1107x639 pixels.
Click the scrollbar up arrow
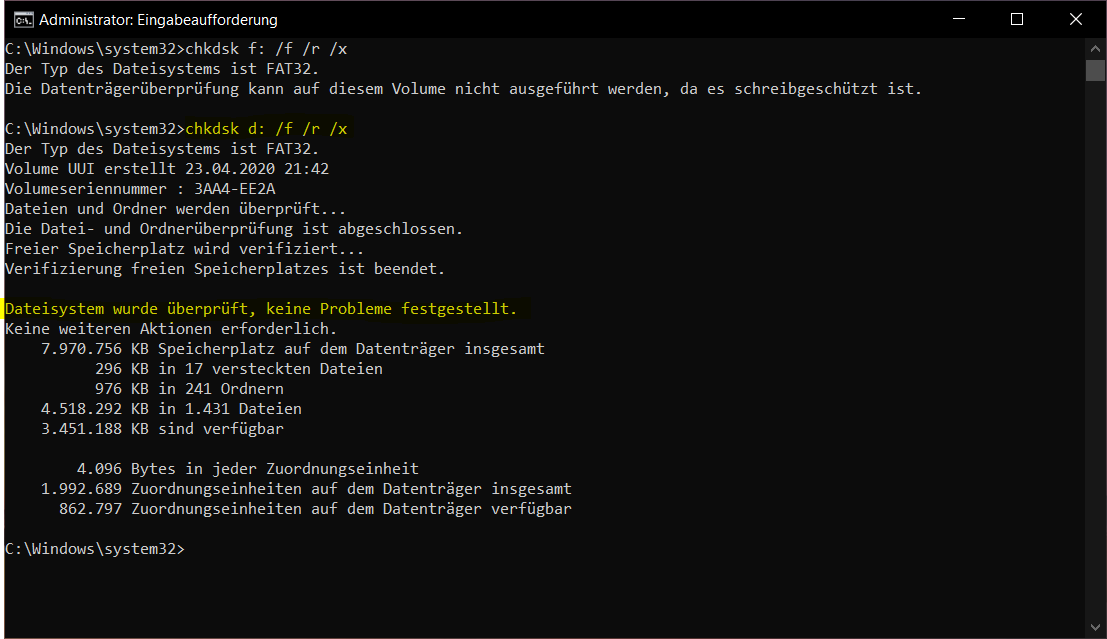click(1095, 48)
